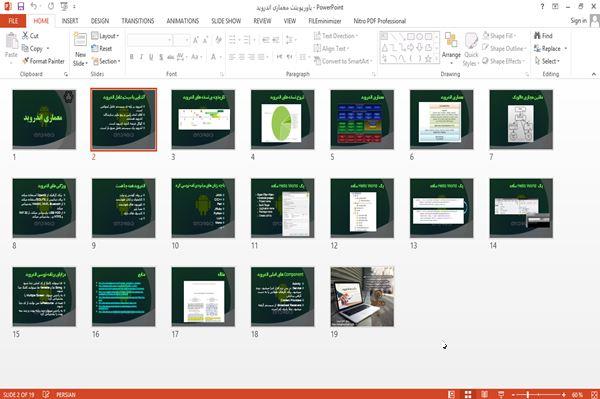Click the Format Painter brush icon

[x=26, y=61]
